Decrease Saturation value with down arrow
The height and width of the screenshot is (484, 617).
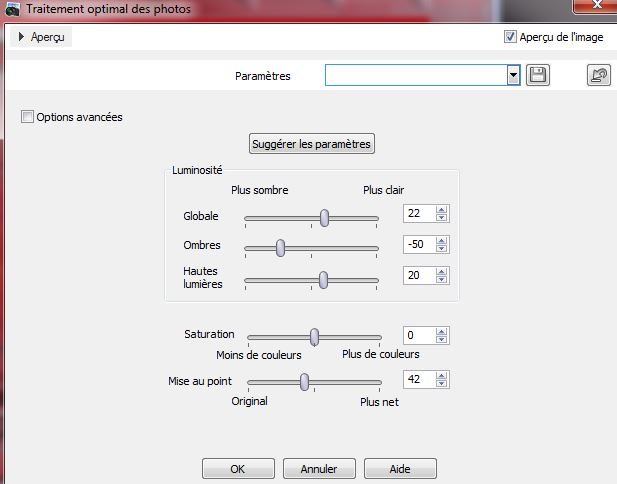click(442, 340)
